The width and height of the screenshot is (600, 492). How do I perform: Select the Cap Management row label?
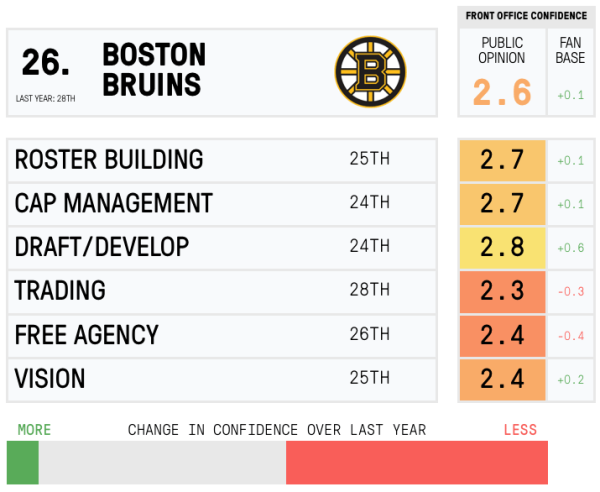click(113, 203)
